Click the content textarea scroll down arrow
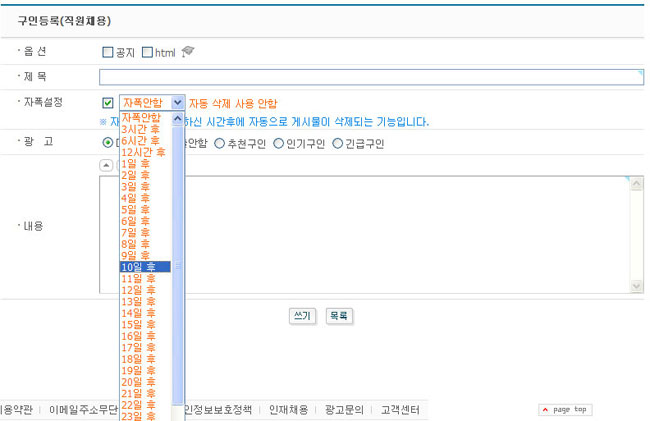Image resolution: width=650 pixels, height=421 pixels. tap(636, 286)
